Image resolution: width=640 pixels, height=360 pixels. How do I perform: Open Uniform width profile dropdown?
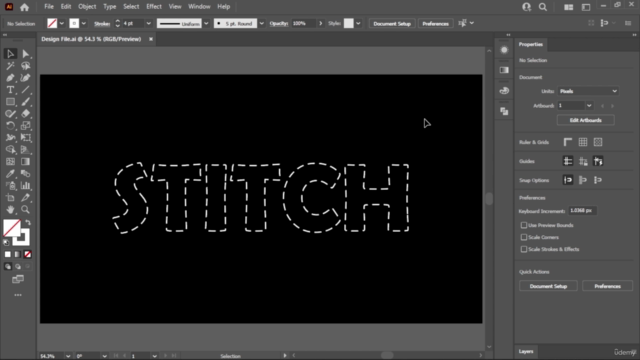206,24
